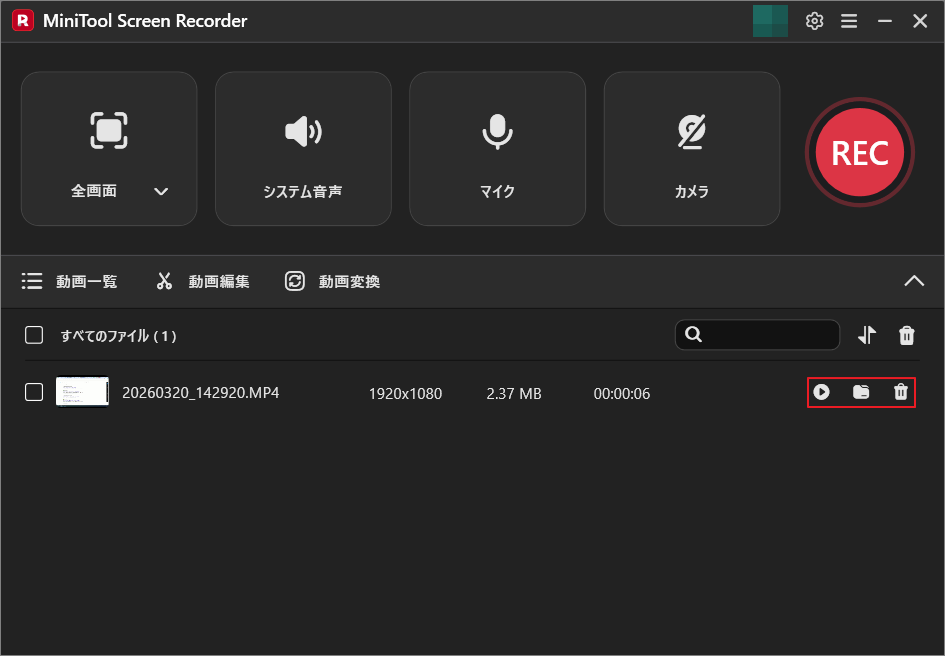
Task: Expand the 全画面 capture area dropdown
Action: click(161, 190)
